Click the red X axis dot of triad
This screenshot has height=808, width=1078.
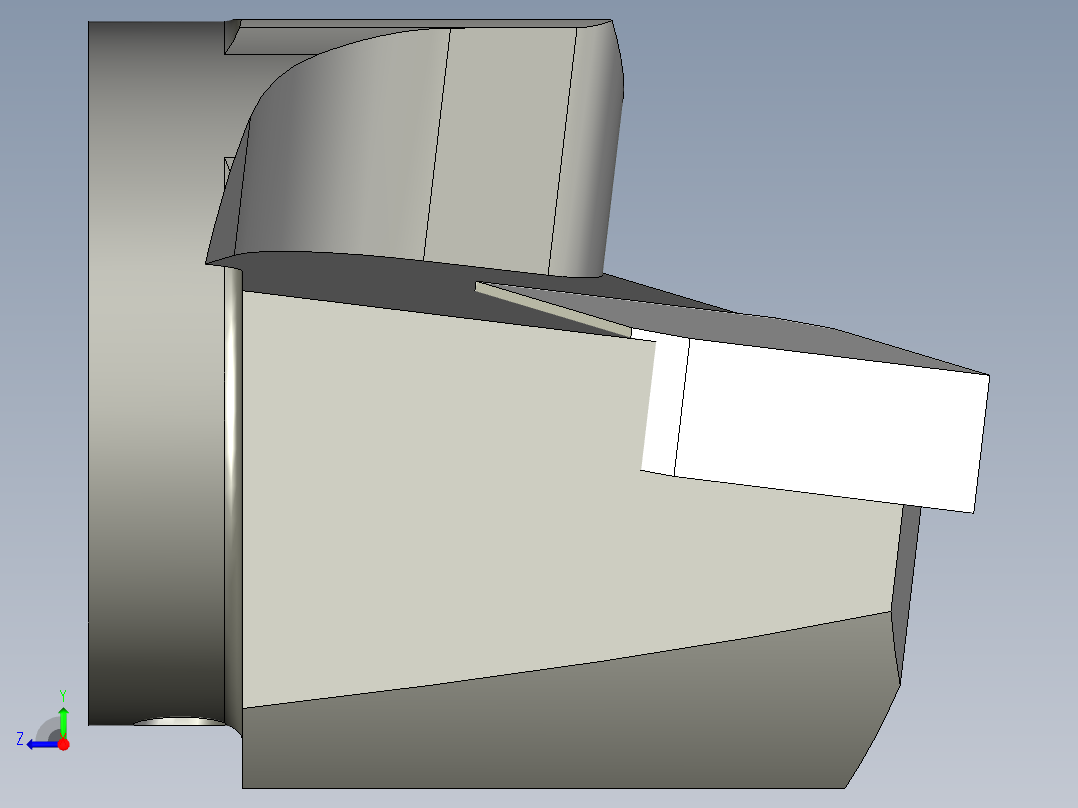[63, 744]
